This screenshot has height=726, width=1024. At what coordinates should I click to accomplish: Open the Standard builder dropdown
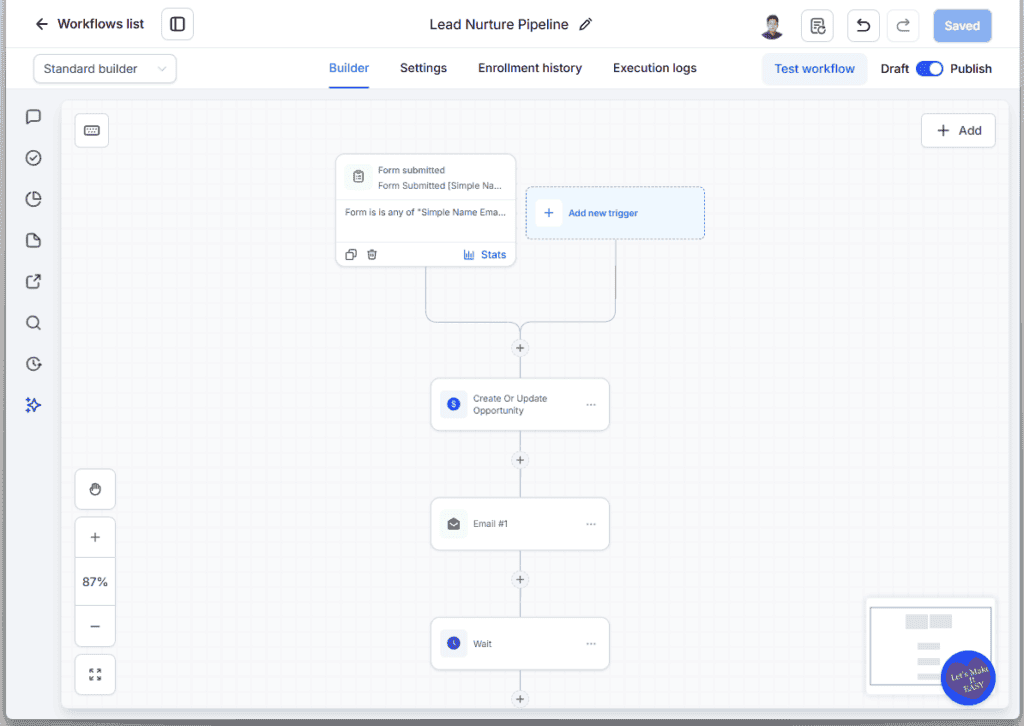[104, 69]
